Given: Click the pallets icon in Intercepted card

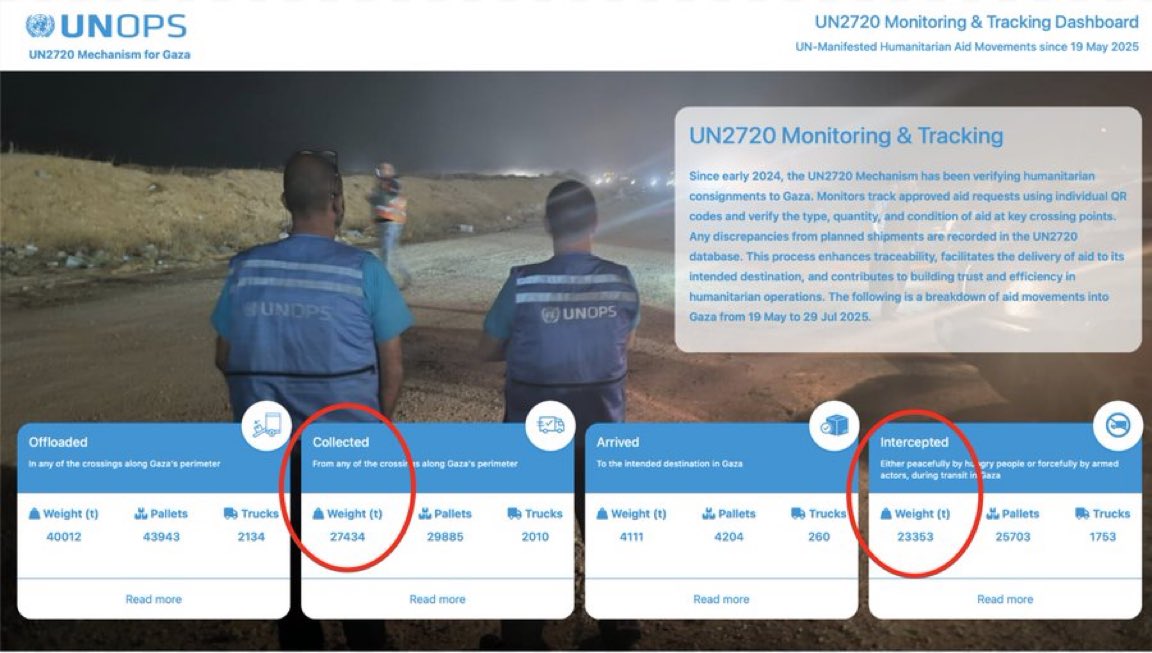Looking at the screenshot, I should point(993,513).
